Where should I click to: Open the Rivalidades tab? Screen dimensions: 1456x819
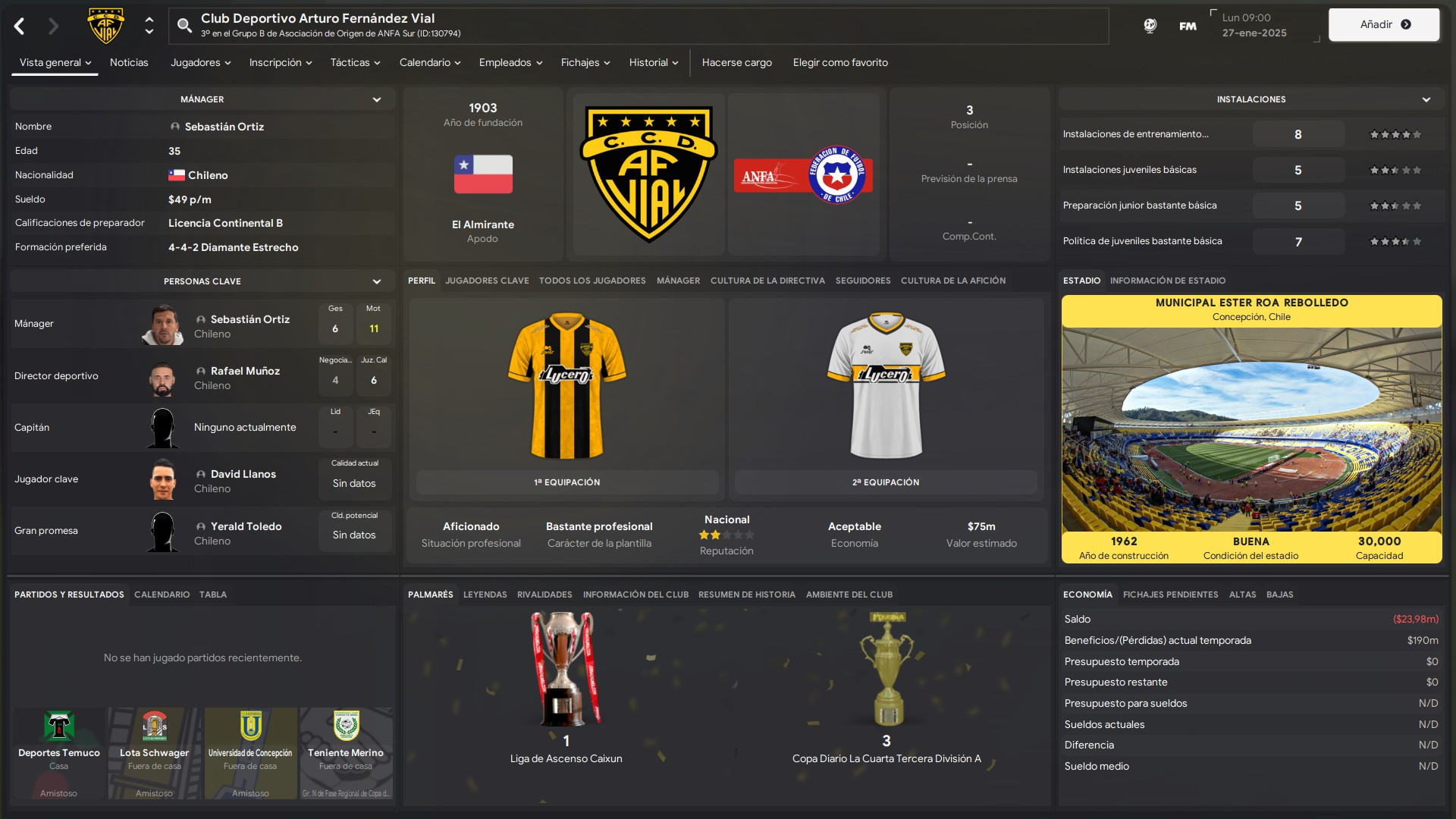[544, 595]
